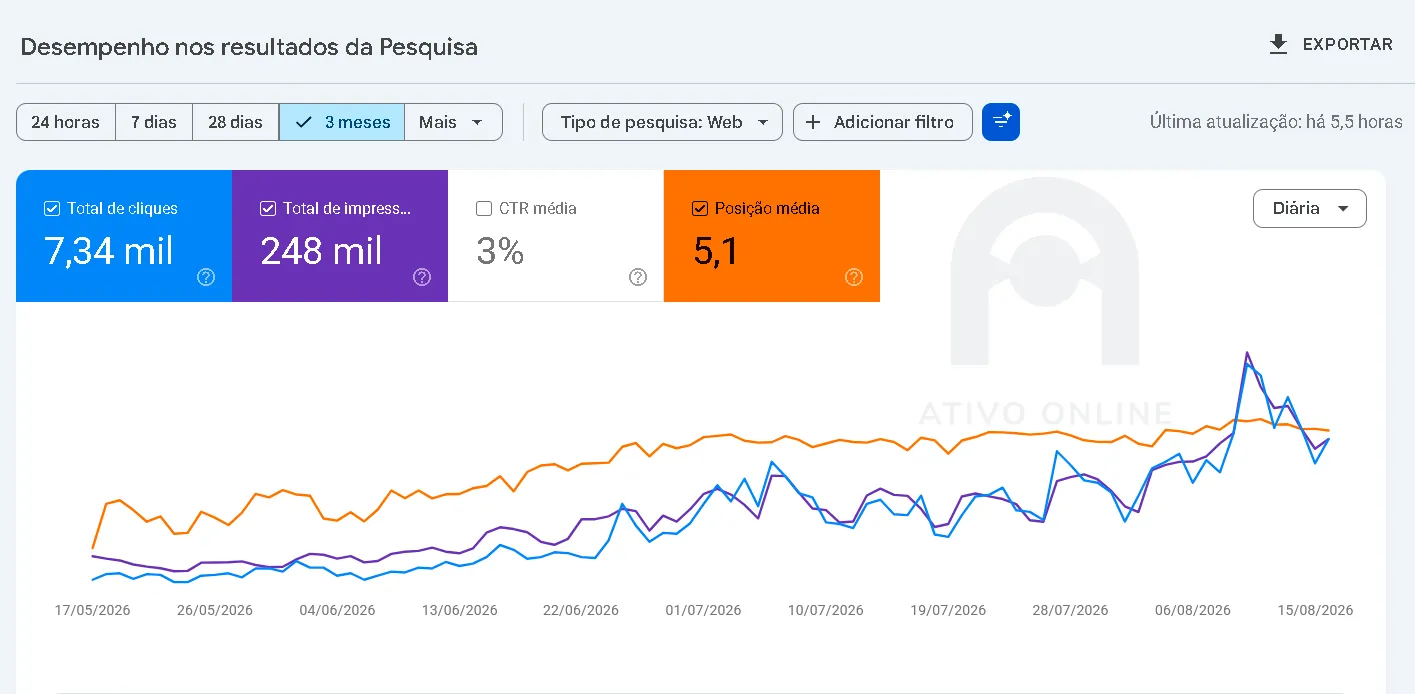Enable the CTR média checkbox

484,209
